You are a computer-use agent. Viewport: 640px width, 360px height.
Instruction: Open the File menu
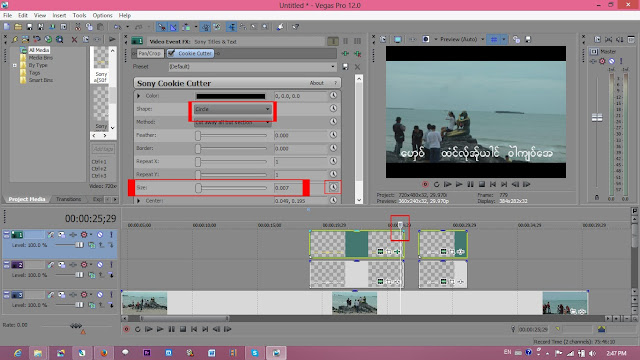(7, 16)
